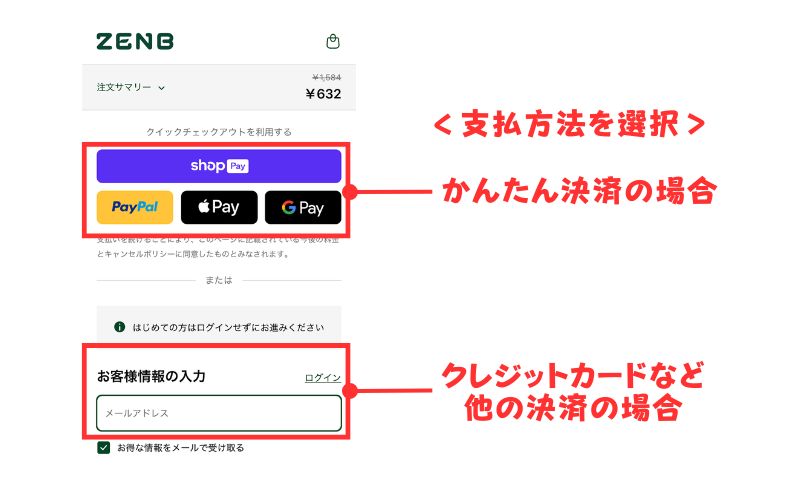Pay with the purple Shop Pay button

click(x=219, y=166)
